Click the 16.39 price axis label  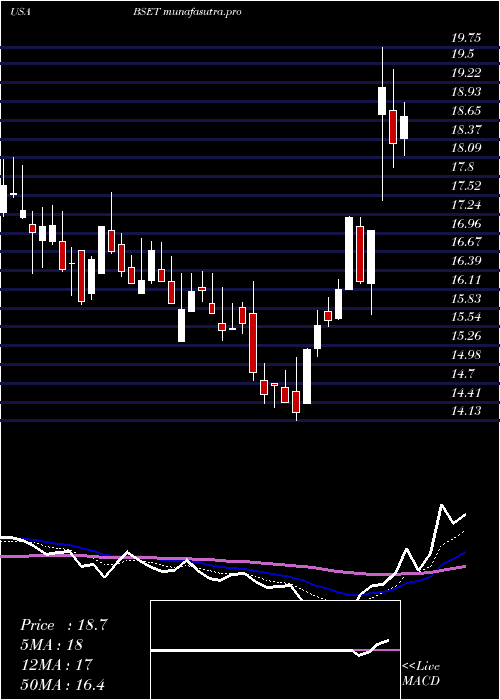click(x=466, y=260)
